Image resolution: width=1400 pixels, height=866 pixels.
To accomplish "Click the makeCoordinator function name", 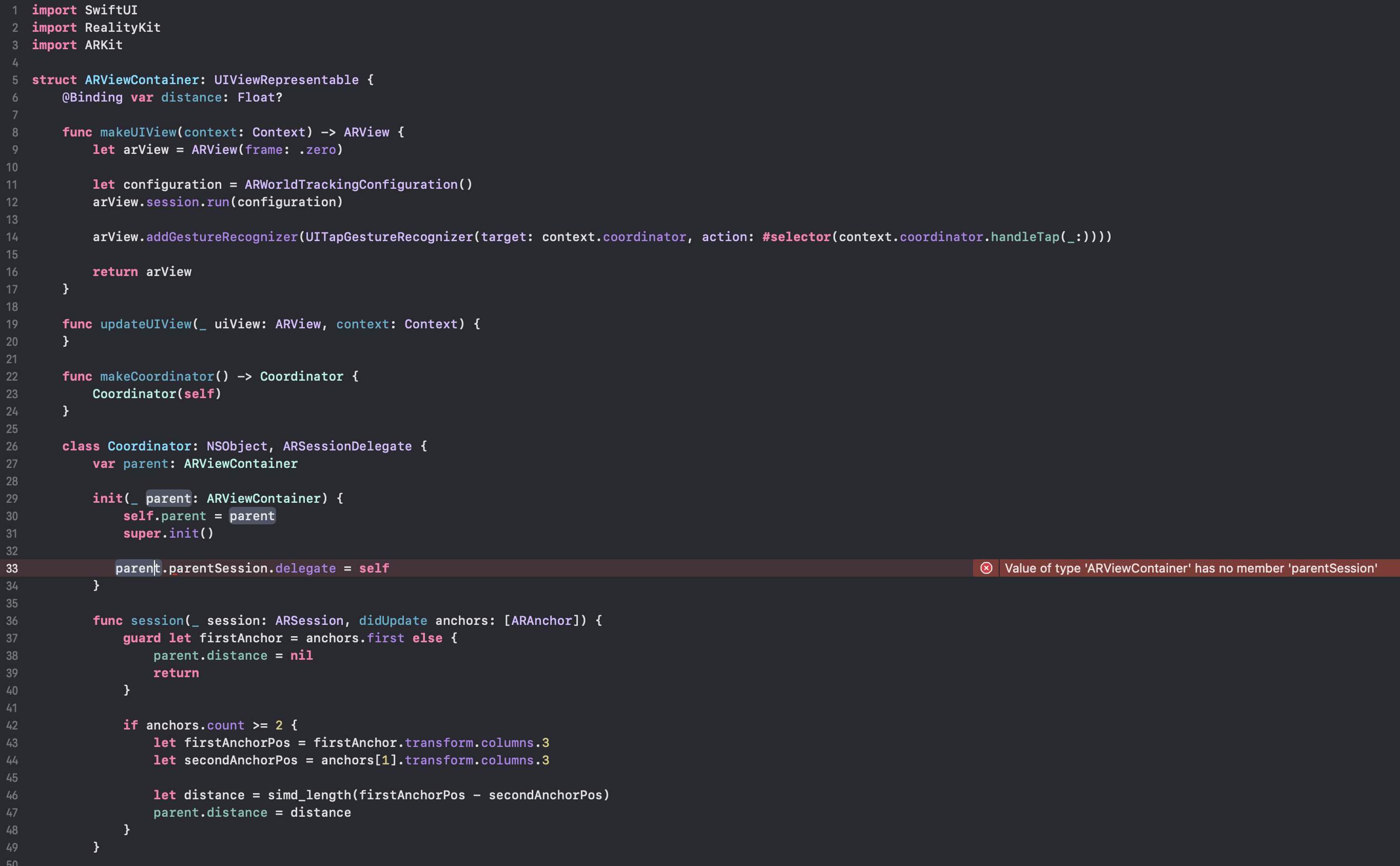I will [x=157, y=376].
